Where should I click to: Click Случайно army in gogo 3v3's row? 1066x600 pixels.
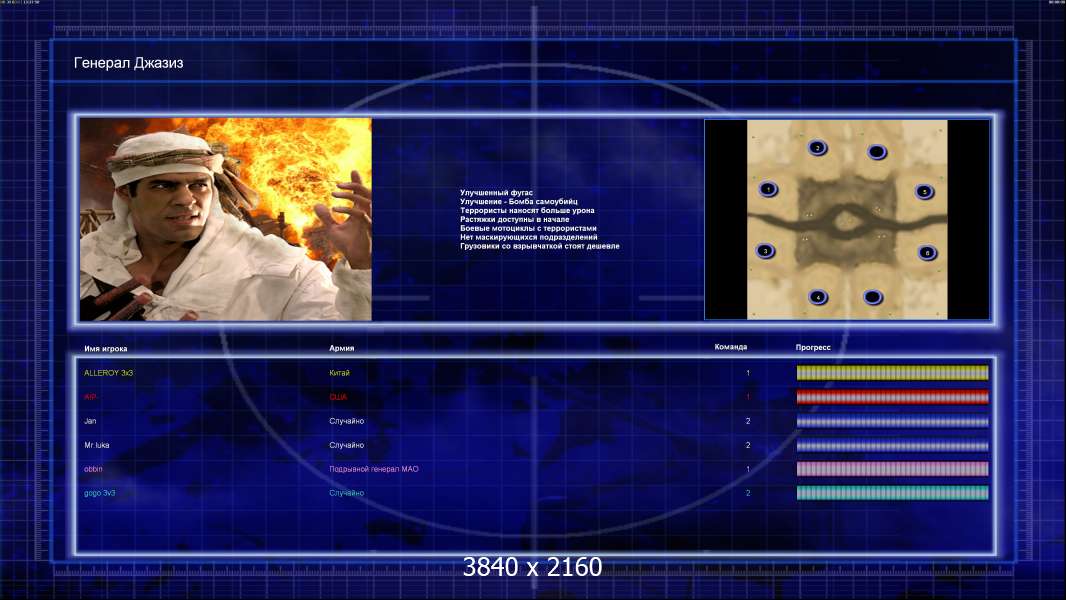[347, 493]
